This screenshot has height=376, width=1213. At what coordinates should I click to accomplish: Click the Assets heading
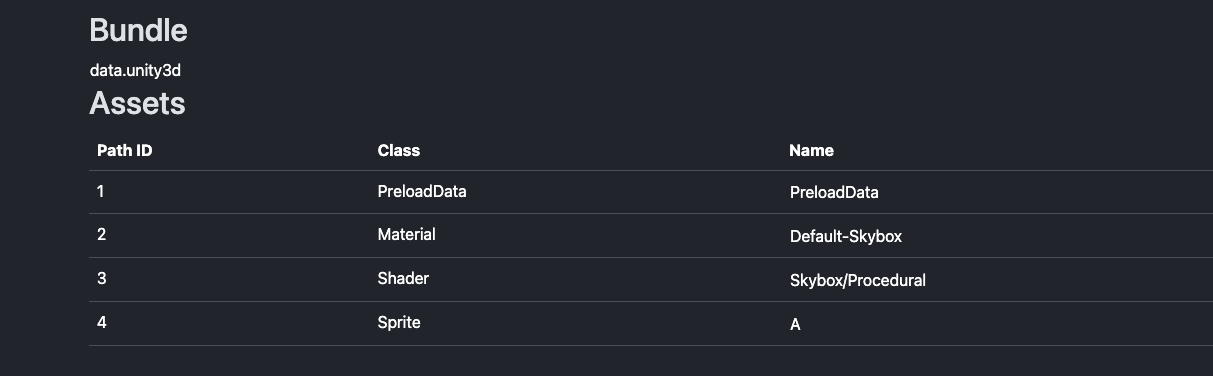137,102
